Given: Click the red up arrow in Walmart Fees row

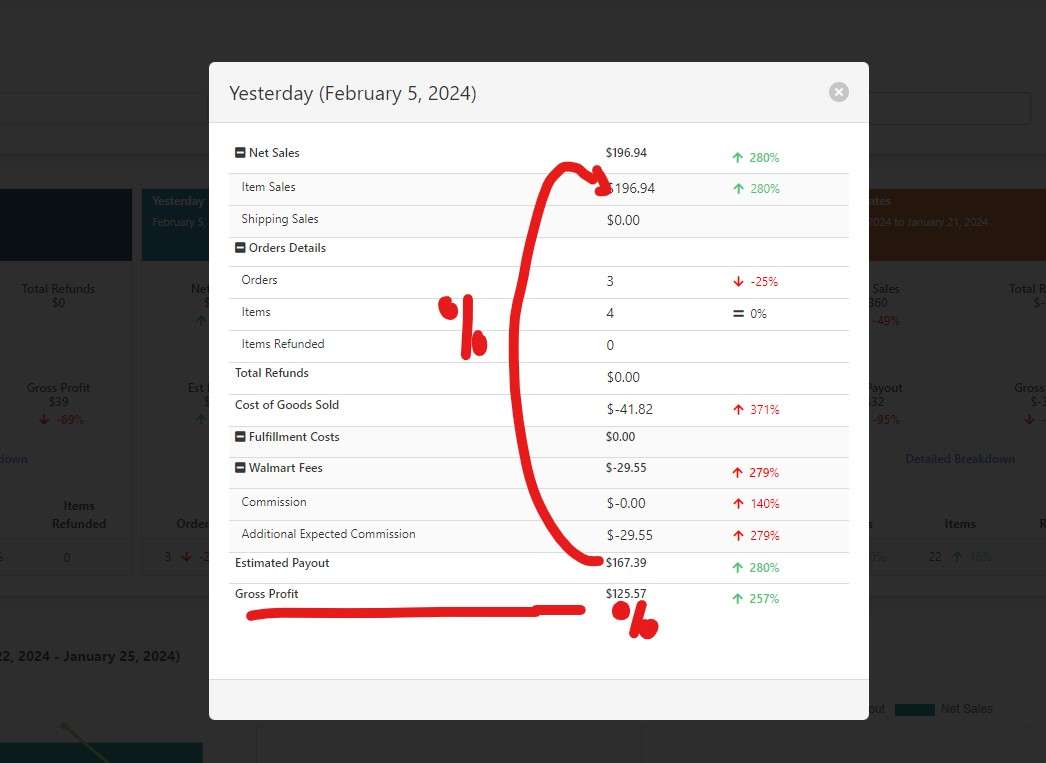Looking at the screenshot, I should [x=737, y=472].
